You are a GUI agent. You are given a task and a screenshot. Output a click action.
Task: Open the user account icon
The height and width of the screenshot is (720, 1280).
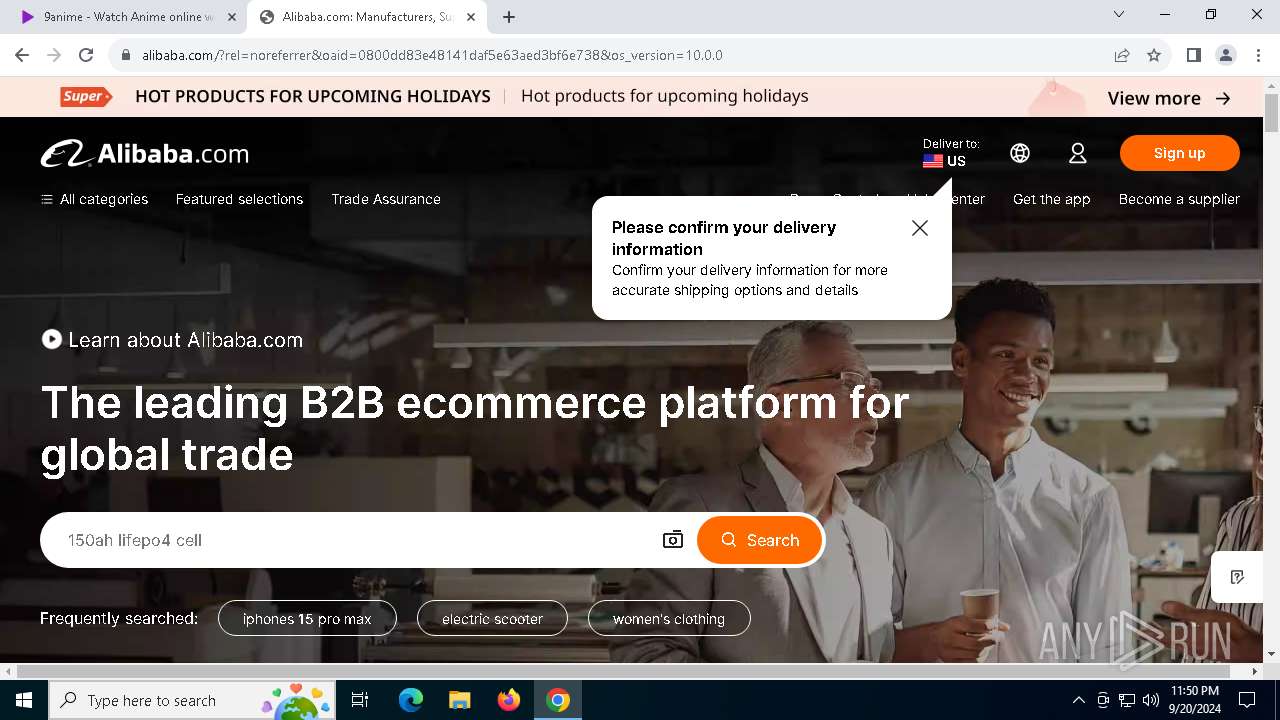pos(1077,153)
